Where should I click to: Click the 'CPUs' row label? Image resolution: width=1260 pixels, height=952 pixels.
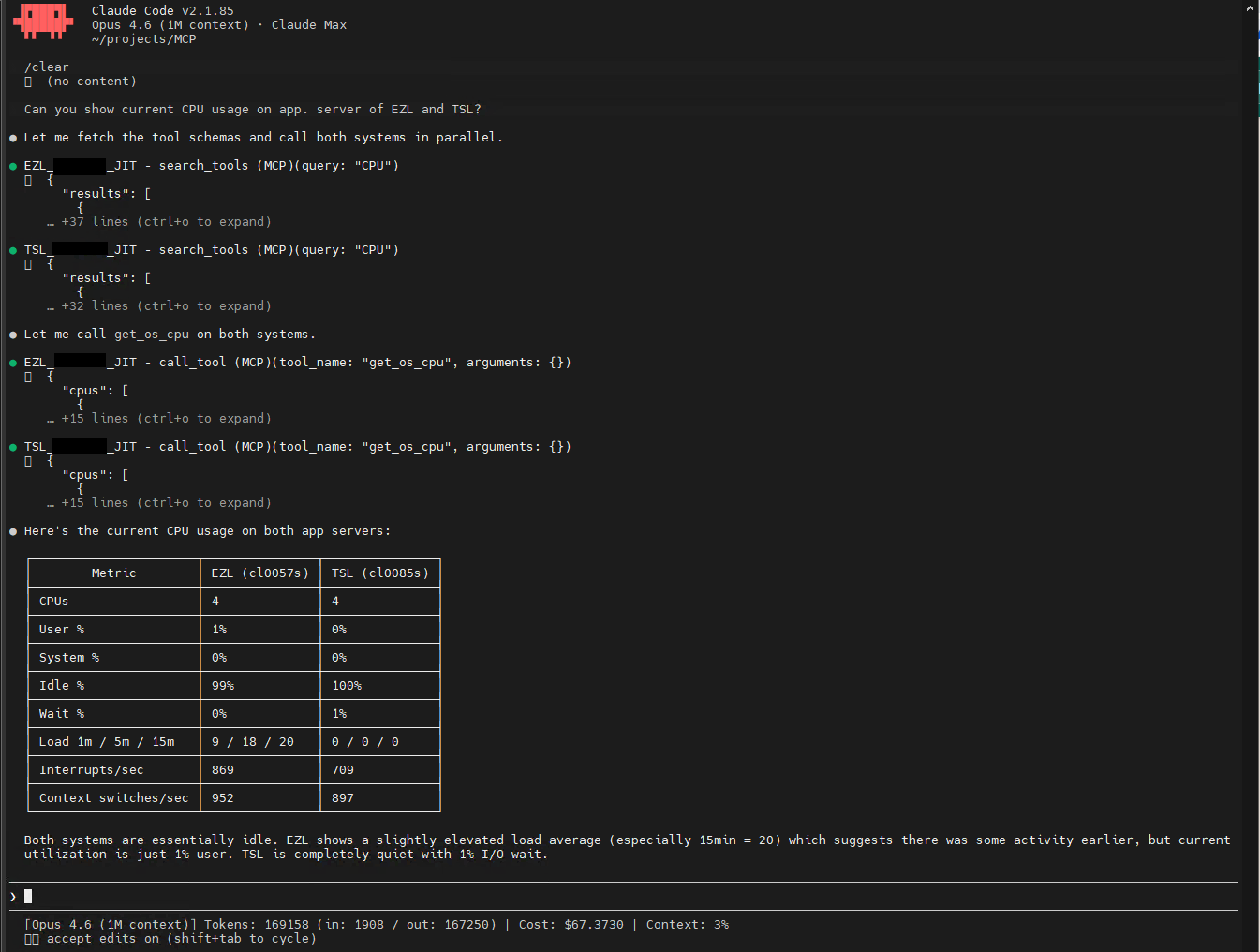(54, 602)
